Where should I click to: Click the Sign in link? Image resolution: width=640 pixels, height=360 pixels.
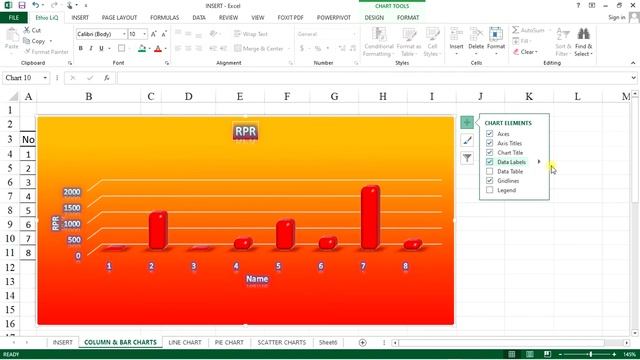click(x=616, y=17)
